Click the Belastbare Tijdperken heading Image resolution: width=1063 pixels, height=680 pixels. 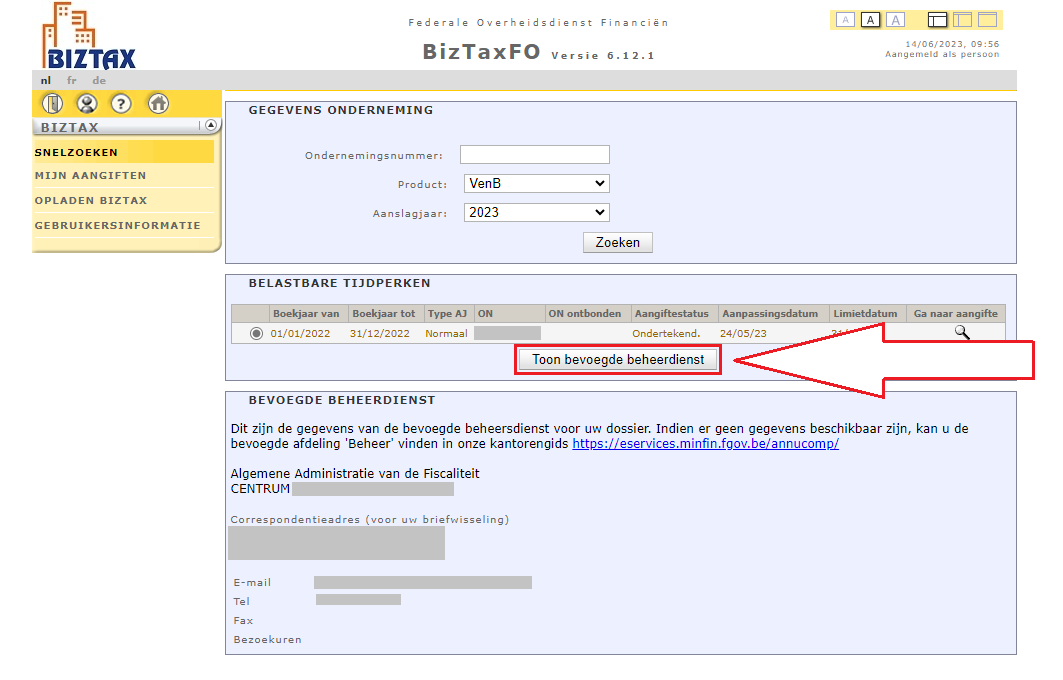[x=340, y=283]
